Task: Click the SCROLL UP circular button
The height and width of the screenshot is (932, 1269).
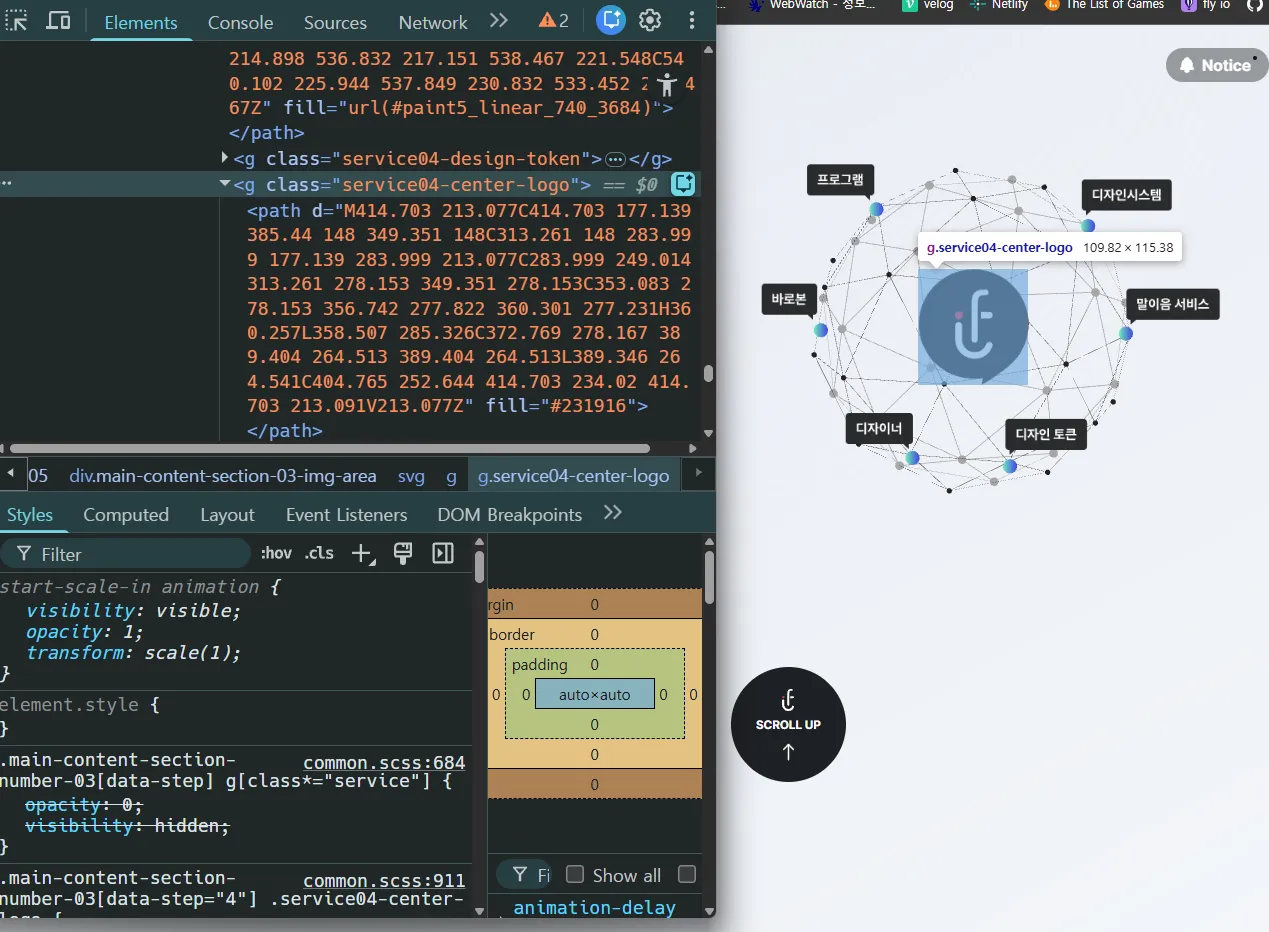Action: [788, 725]
